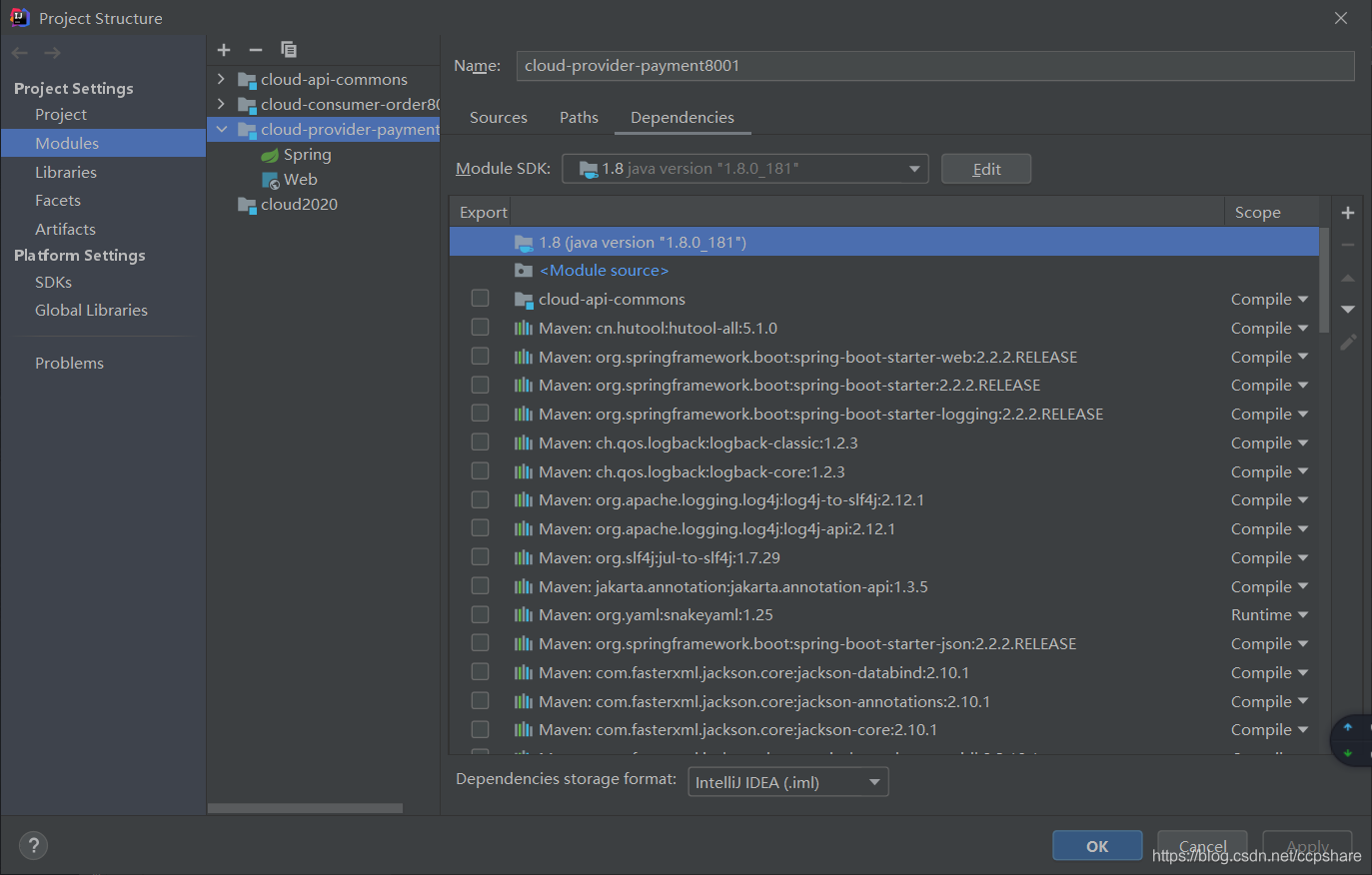
Task: Open Facets settings item
Action: pos(58,201)
